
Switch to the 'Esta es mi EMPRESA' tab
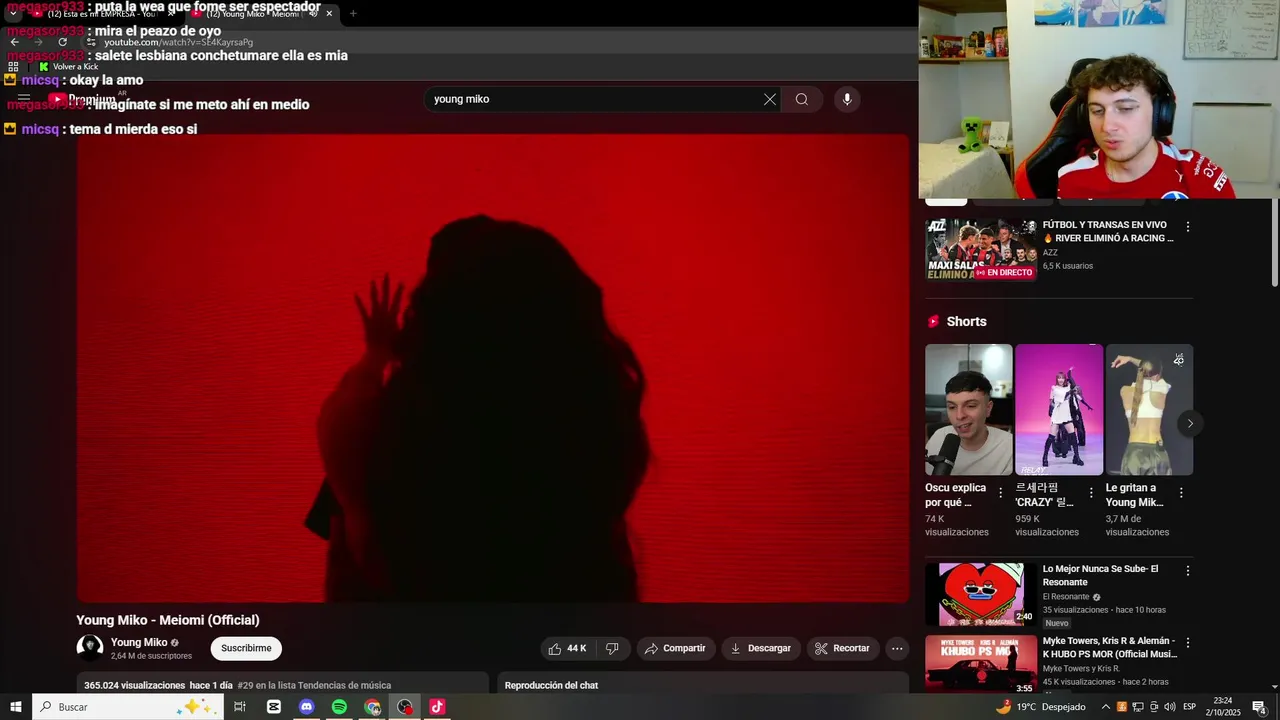coord(101,13)
